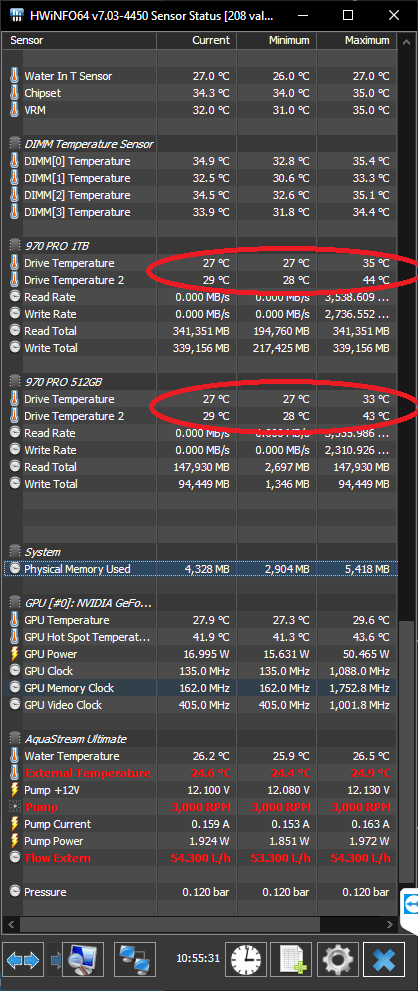Click the 1,088.0 MHz maximum GPU Clock value
This screenshot has height=991, width=418.
(x=359, y=671)
